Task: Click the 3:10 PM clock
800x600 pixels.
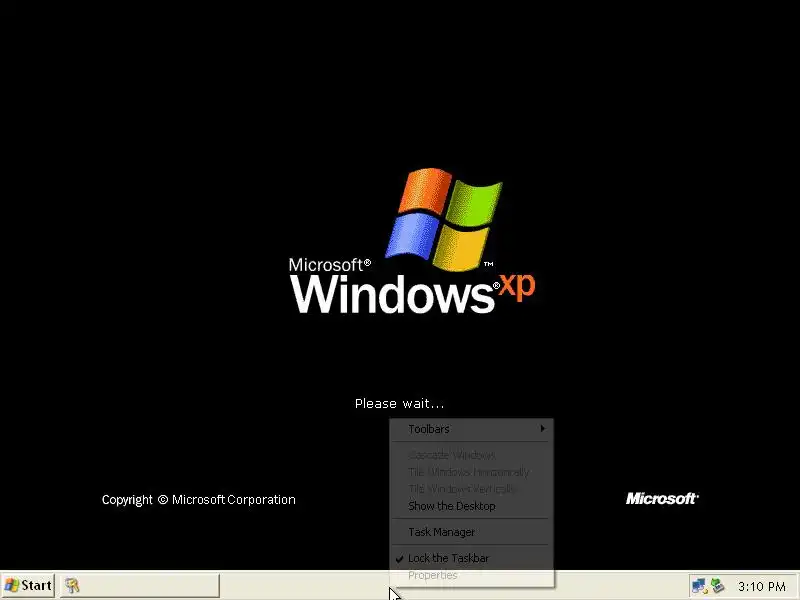Action: tap(762, 586)
